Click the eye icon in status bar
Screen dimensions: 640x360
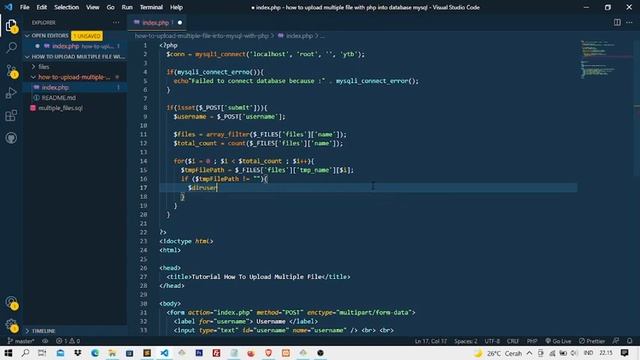click(x=45, y=341)
